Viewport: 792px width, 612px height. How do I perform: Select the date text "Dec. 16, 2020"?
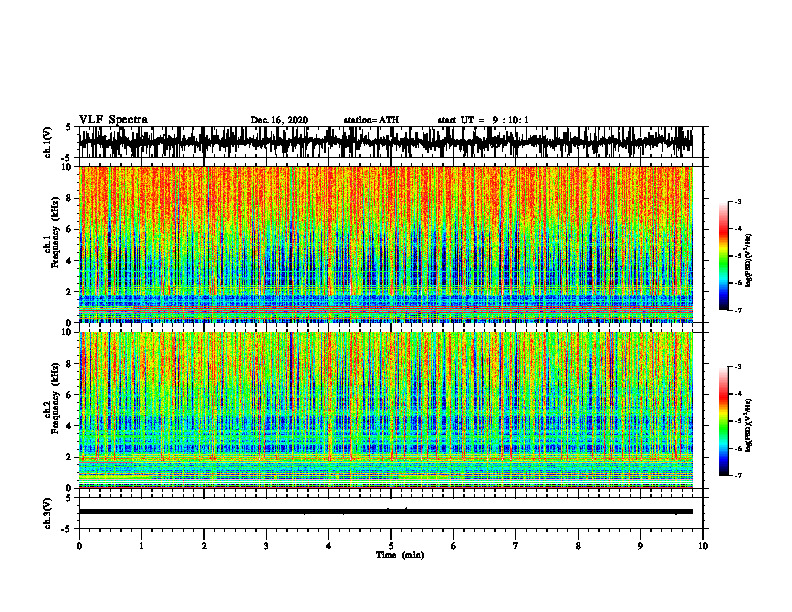pos(279,120)
